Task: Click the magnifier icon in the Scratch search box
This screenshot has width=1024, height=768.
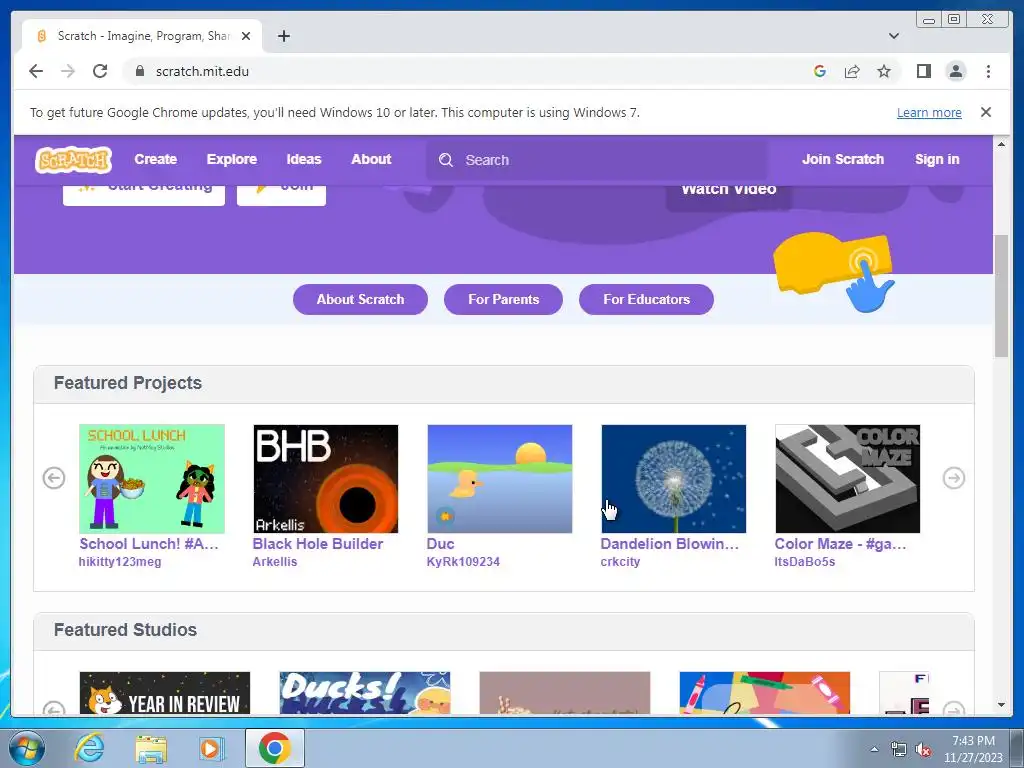Action: (x=446, y=160)
